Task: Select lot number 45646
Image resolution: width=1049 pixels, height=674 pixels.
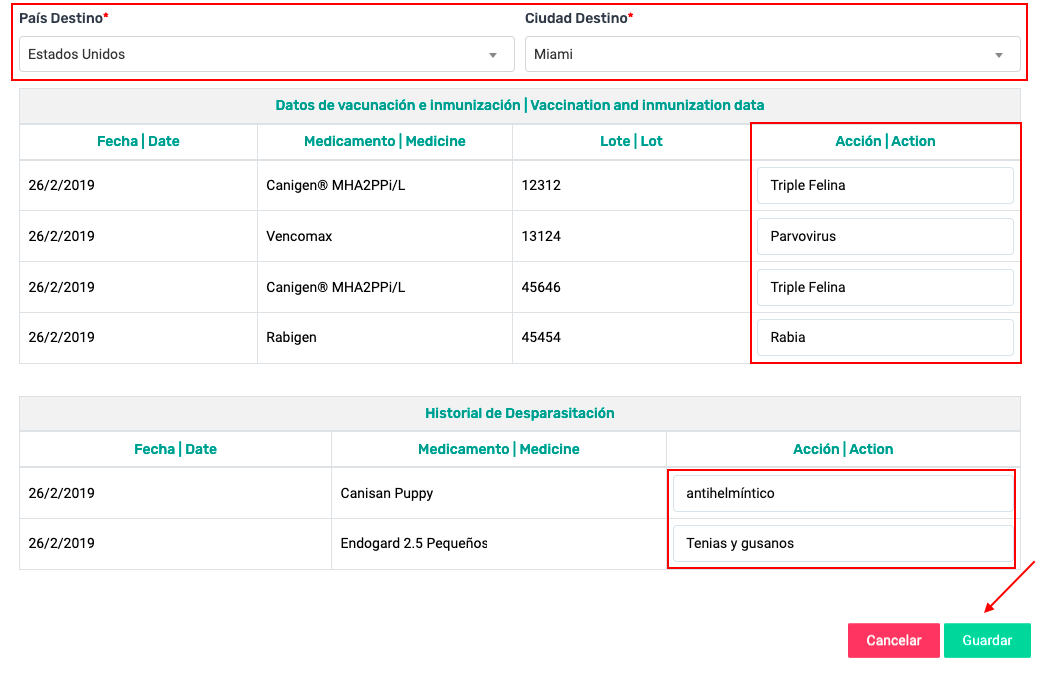Action: pyautogui.click(x=541, y=287)
